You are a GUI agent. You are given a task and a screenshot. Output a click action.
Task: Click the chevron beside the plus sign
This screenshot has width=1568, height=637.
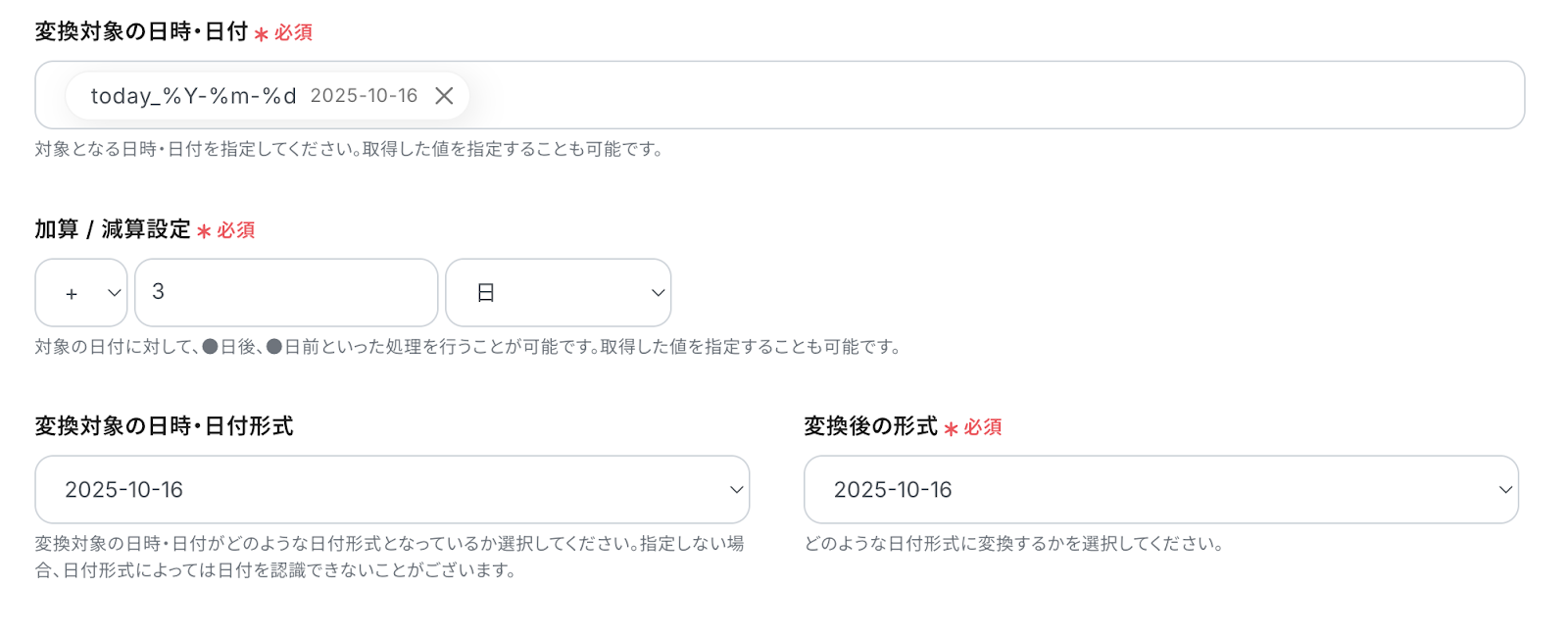point(115,293)
